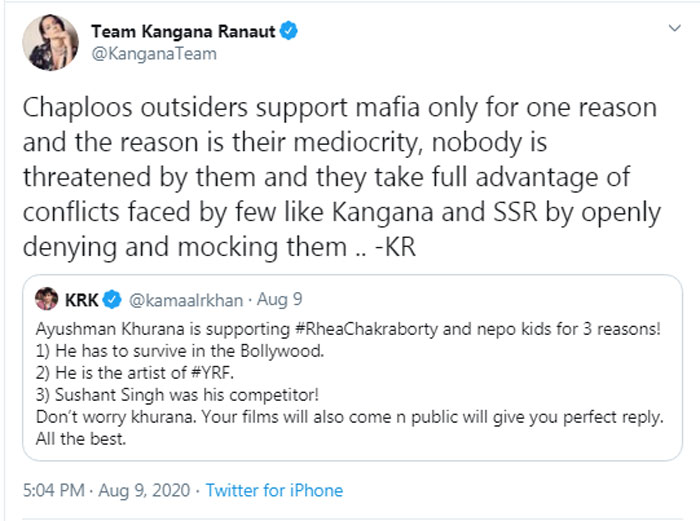Open the KRK display name in quoted tweet
The image size is (700, 521).
click(x=82, y=299)
